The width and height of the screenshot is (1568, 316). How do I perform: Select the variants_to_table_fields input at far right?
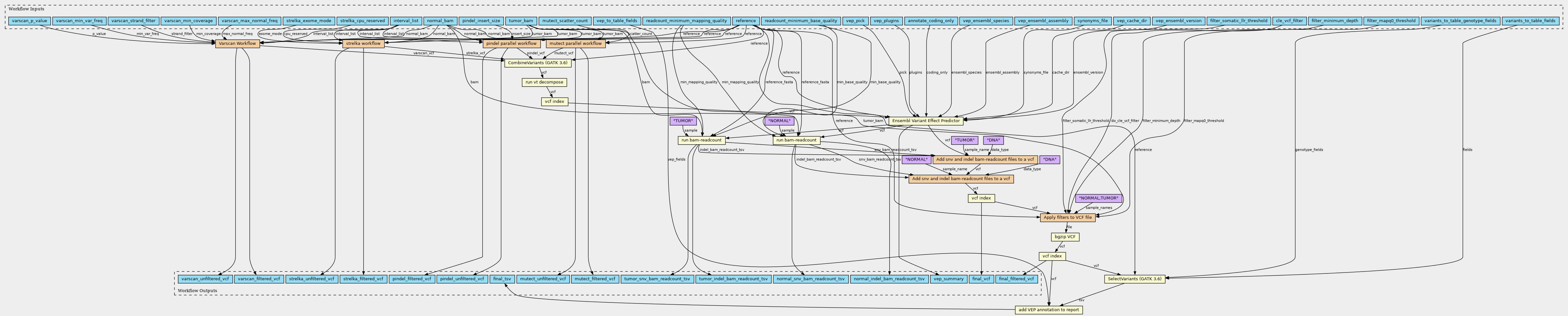pyautogui.click(x=1530, y=21)
